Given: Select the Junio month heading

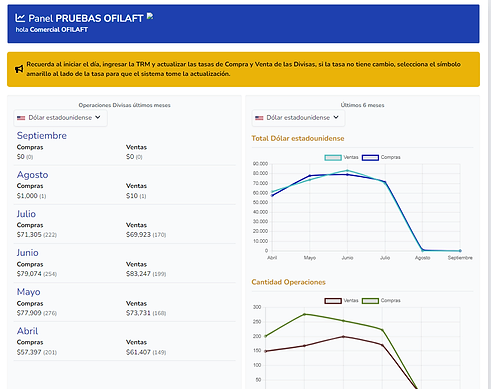Looking at the screenshot, I should (x=28, y=253).
